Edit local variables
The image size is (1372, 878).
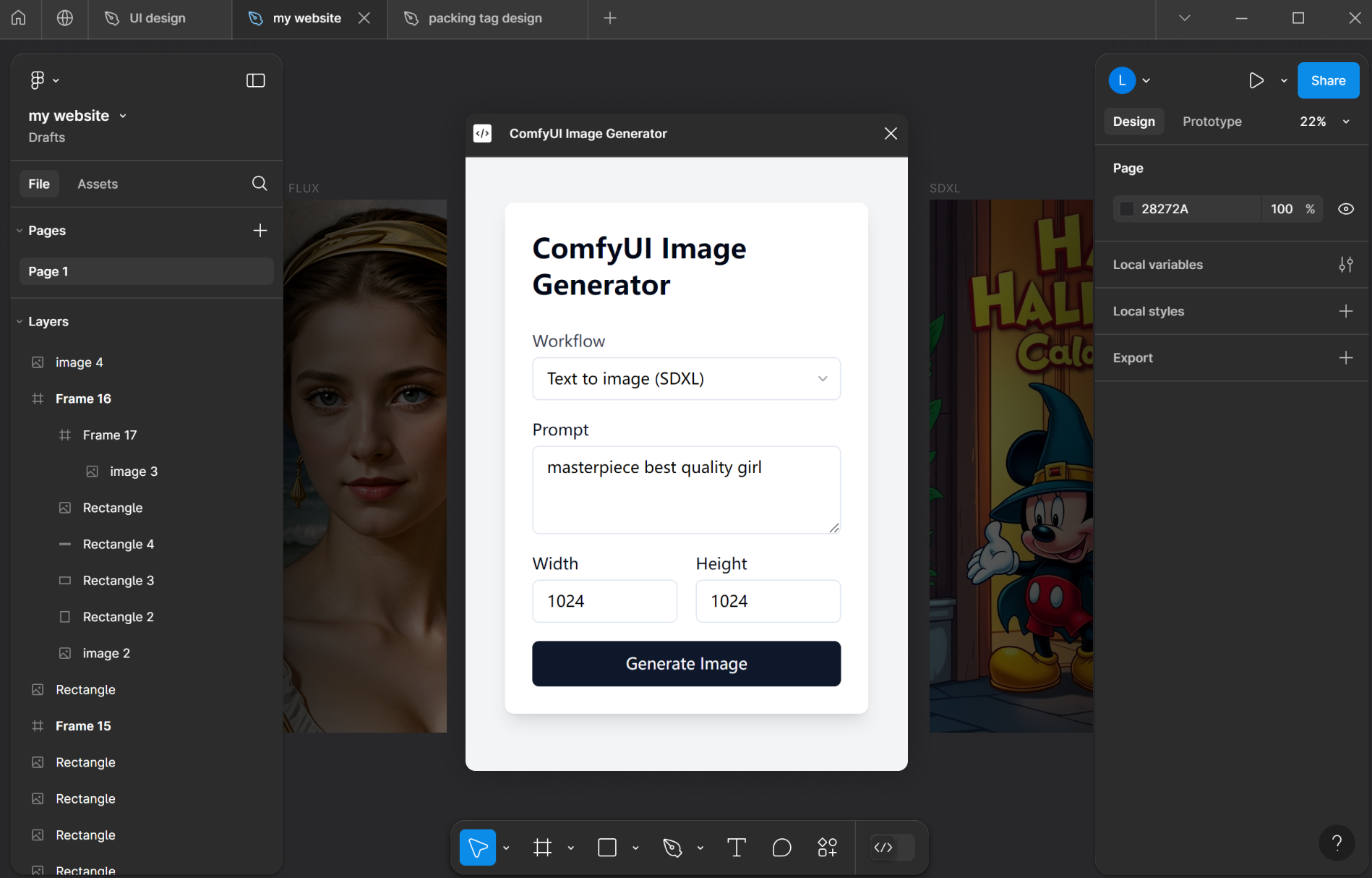click(1345, 265)
